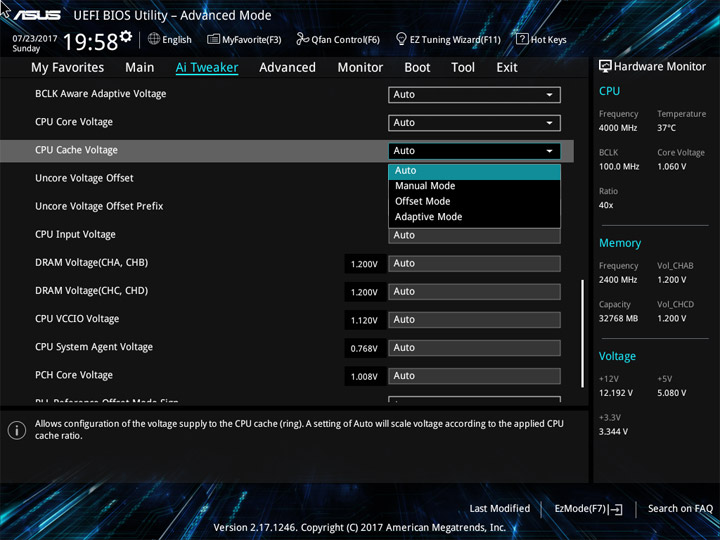Open Qfan Control fan icon
The width and height of the screenshot is (720, 540).
click(x=302, y=39)
